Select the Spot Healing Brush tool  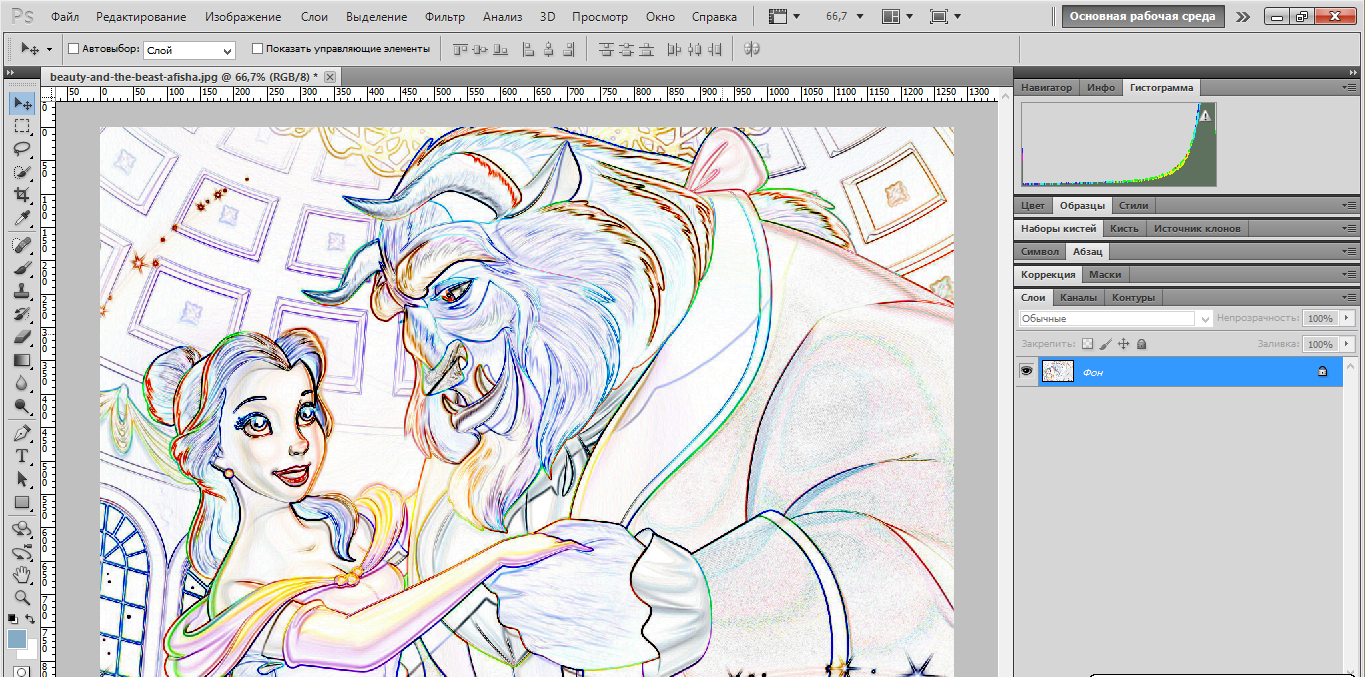coord(22,246)
